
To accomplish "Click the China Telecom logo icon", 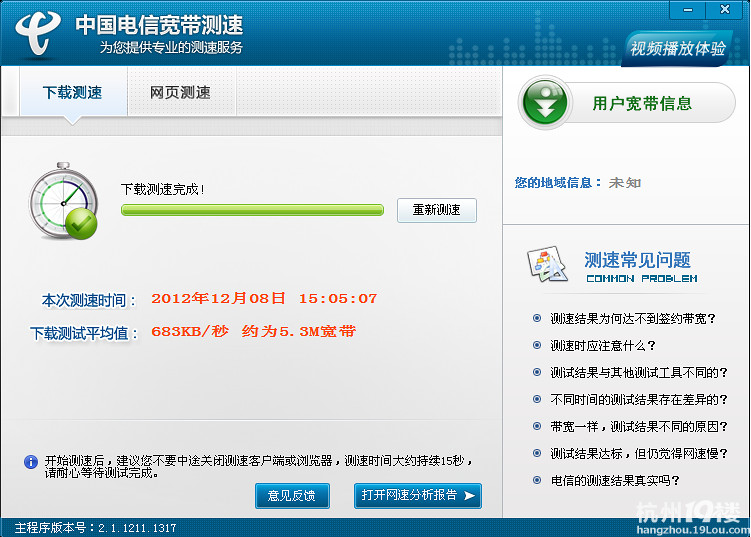I will [38, 32].
